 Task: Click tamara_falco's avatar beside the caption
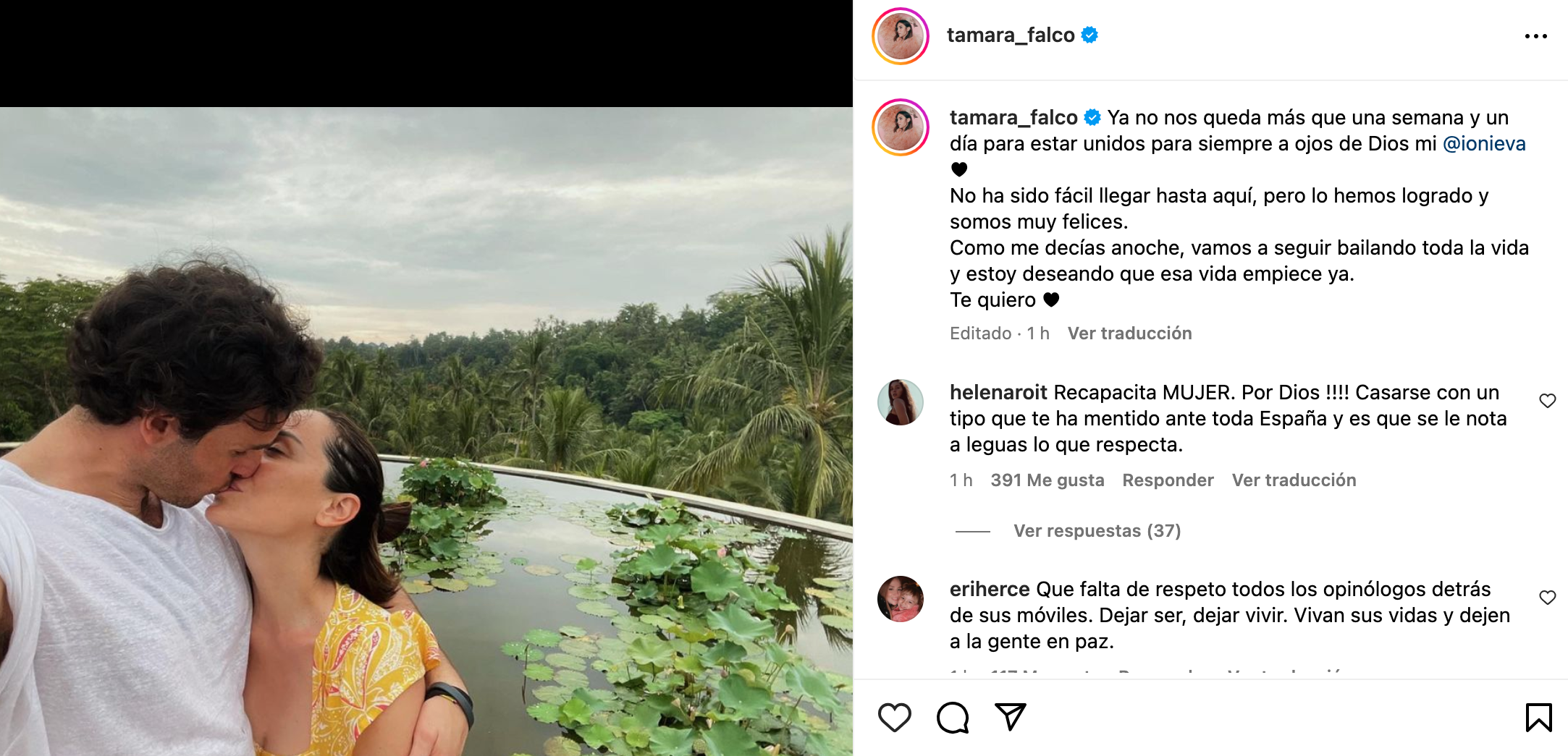coord(901,127)
